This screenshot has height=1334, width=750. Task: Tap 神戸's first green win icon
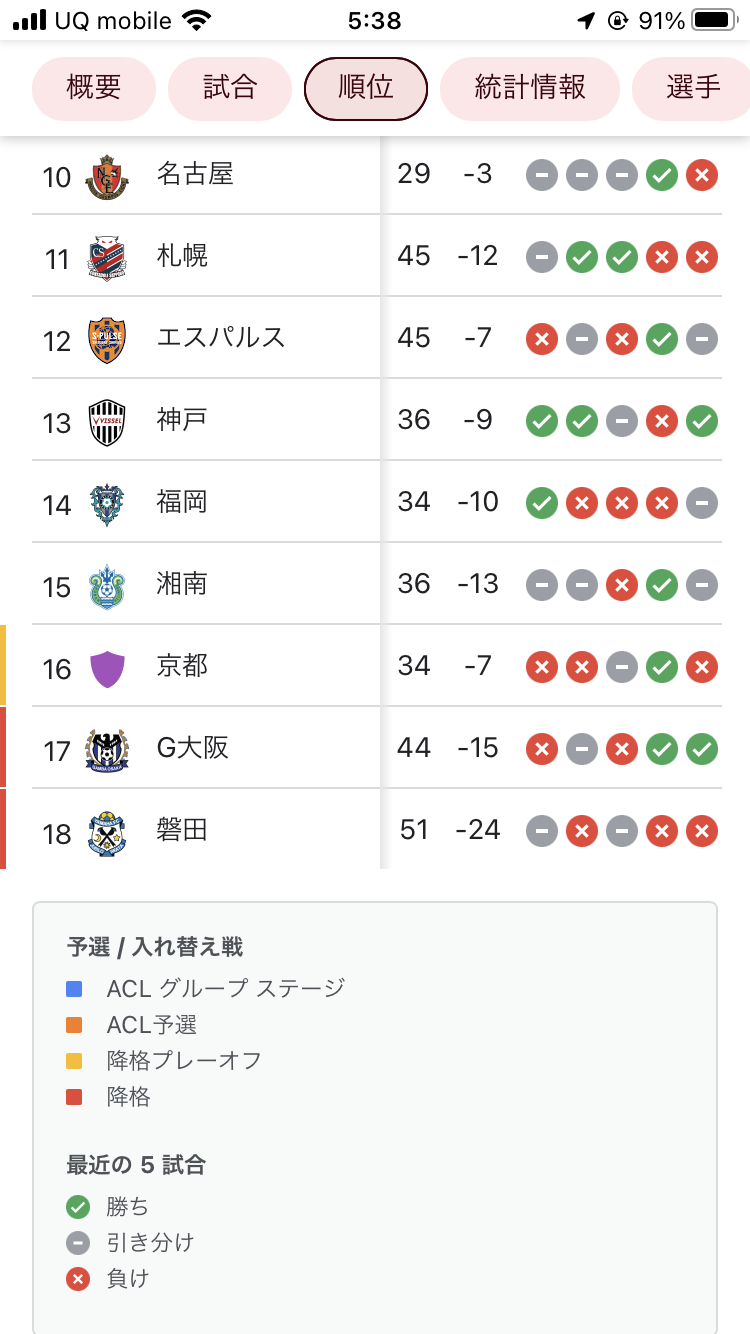tap(542, 421)
